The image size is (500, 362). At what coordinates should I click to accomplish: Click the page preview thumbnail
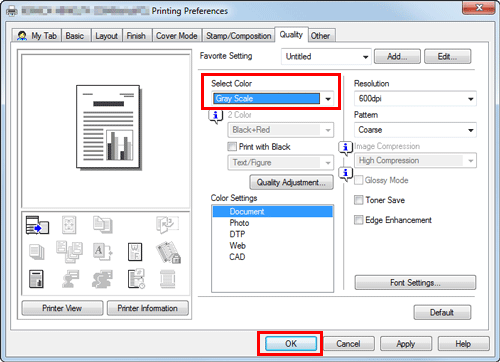pos(108,127)
